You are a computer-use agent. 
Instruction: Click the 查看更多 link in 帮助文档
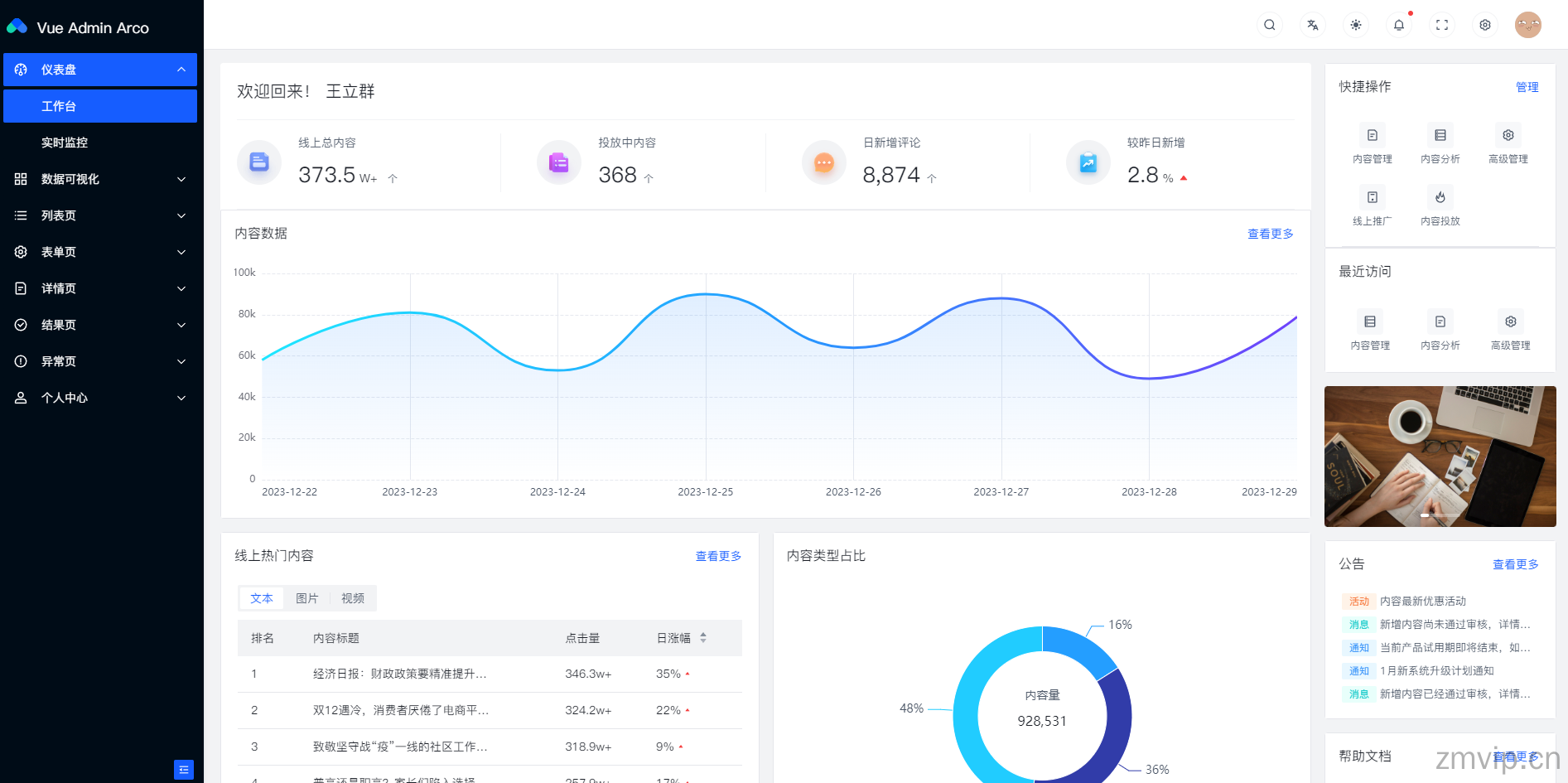pos(1516,756)
